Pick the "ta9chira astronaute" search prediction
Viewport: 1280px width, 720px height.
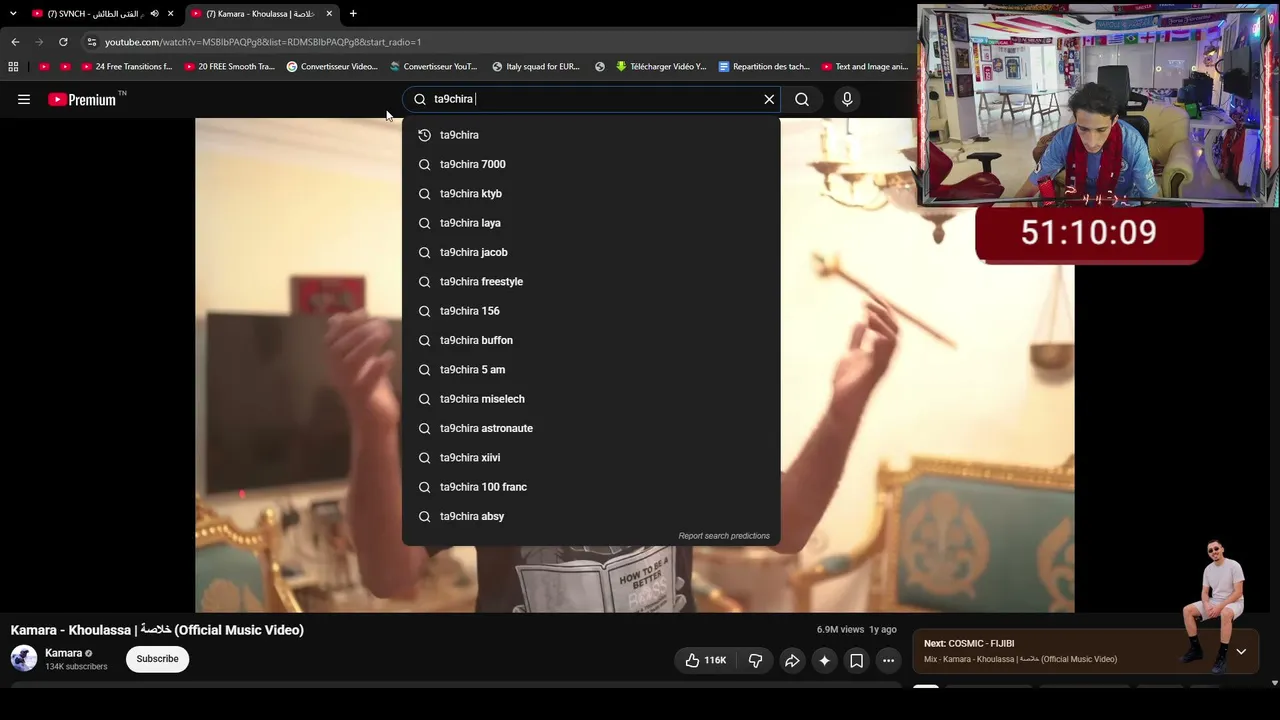[x=591, y=428]
